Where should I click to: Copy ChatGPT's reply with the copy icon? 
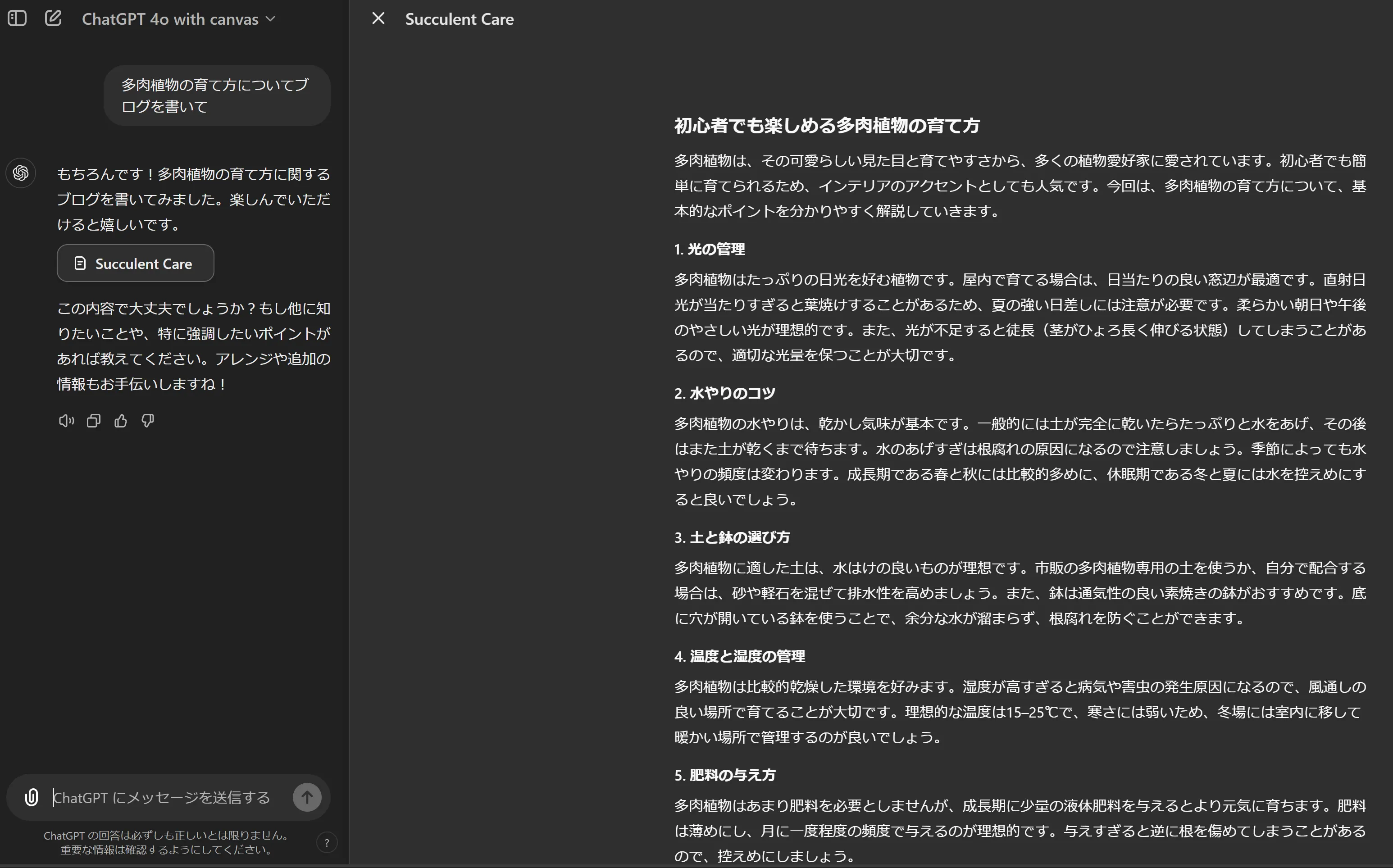coord(94,421)
